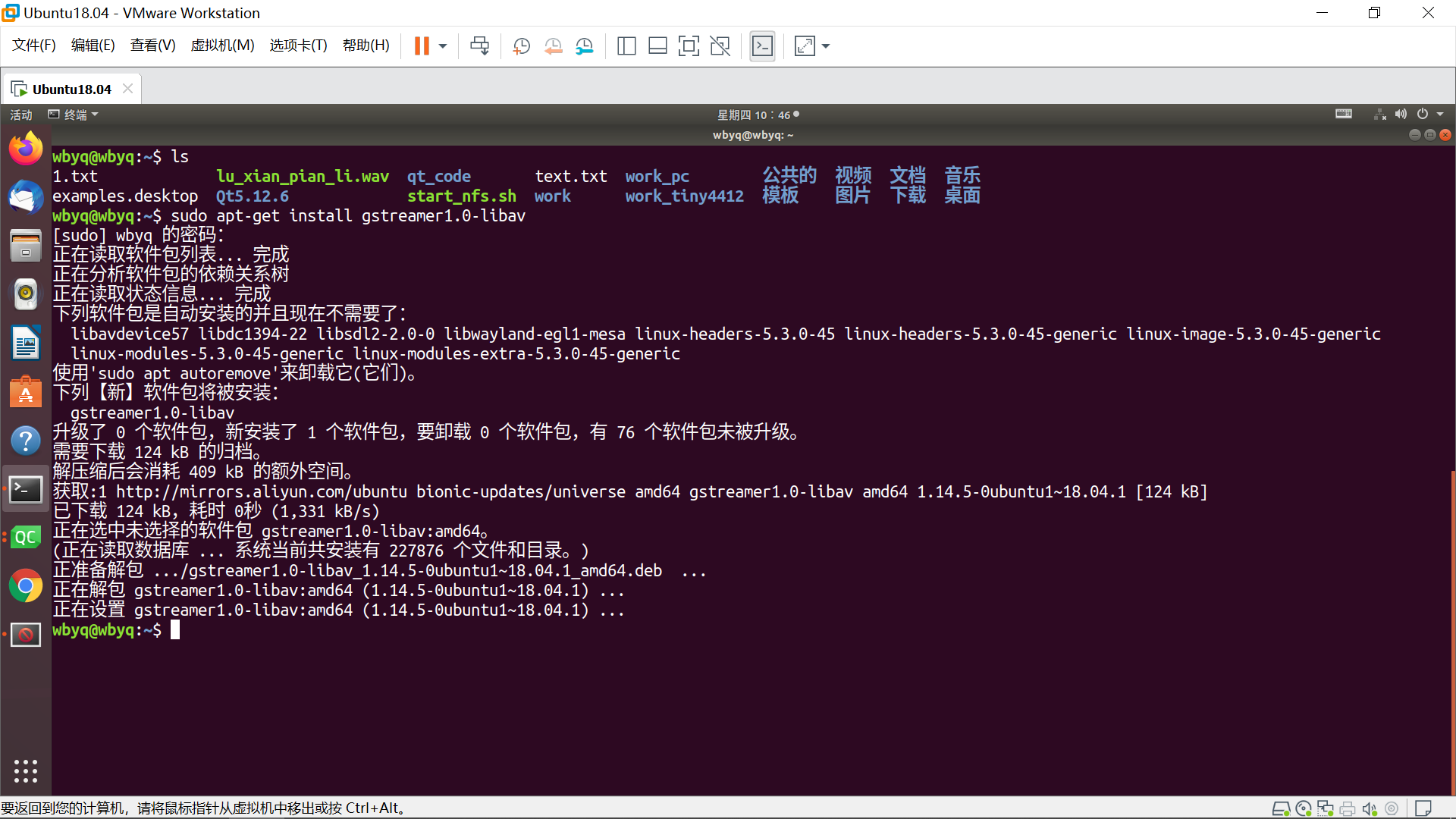
Task: Open Ubuntu Software center icon
Action: pos(25,392)
